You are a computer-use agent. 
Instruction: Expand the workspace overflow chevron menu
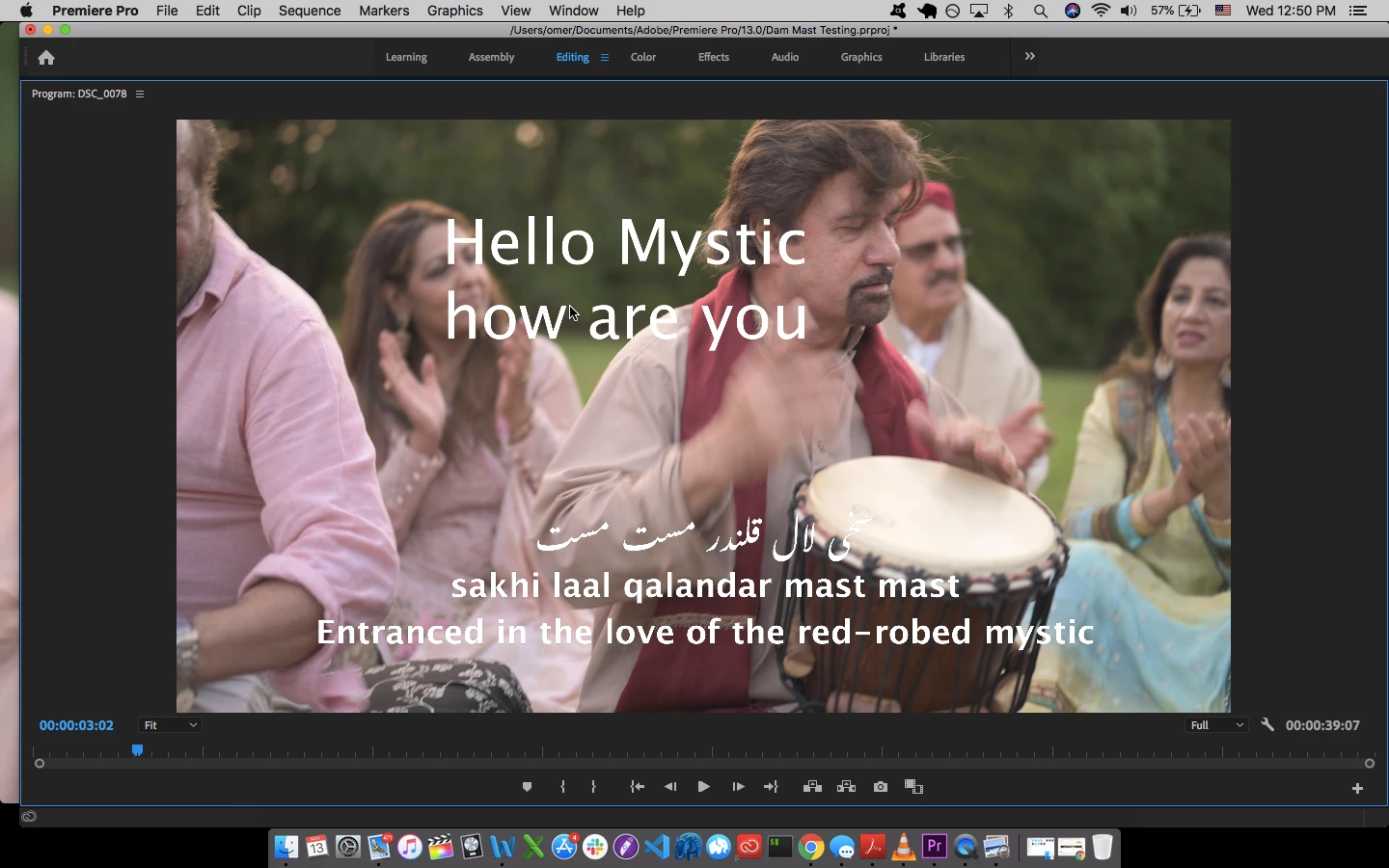(x=1030, y=57)
